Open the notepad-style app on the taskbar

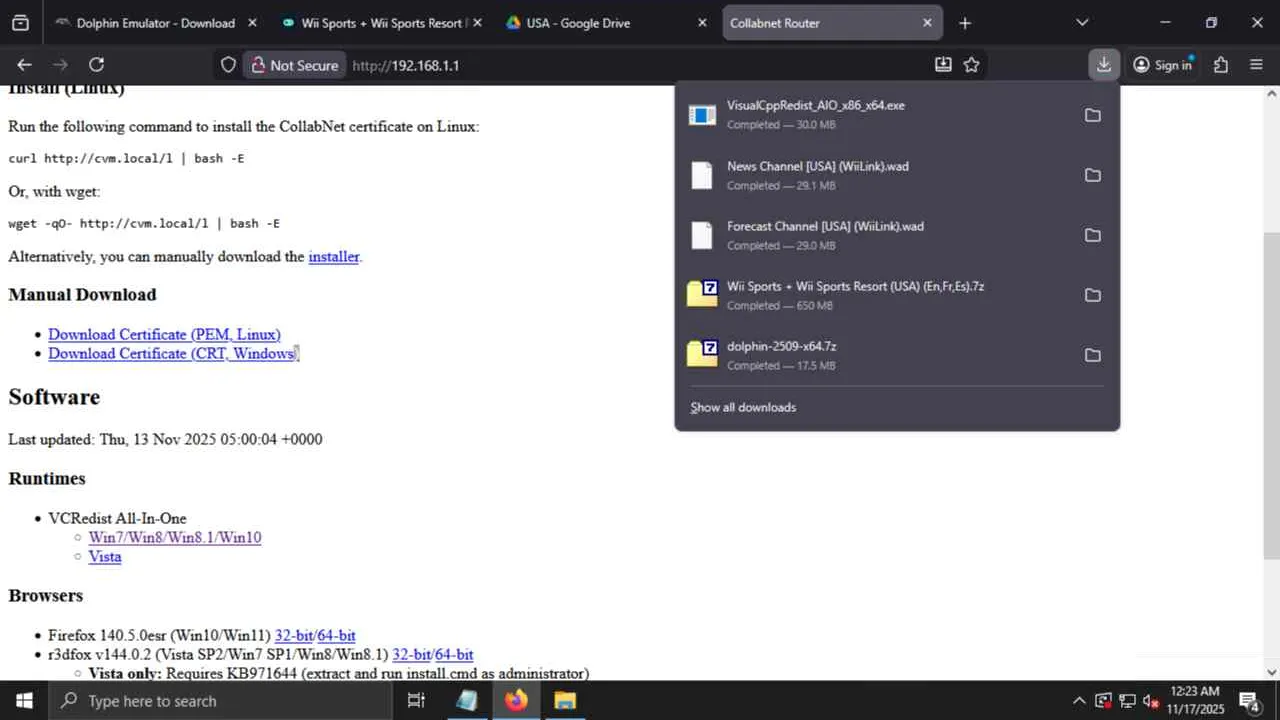click(x=467, y=701)
